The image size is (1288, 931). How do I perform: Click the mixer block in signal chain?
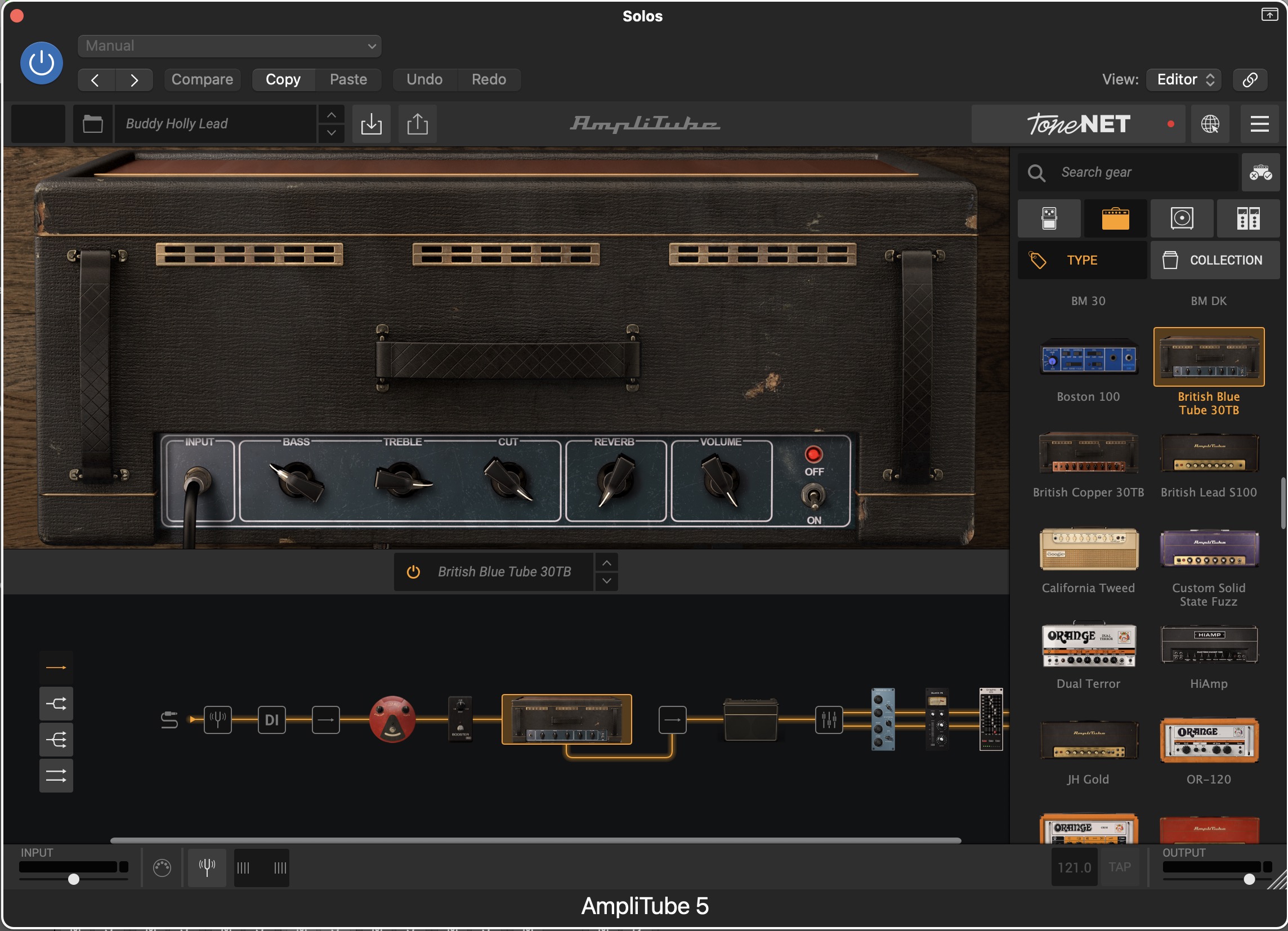[829, 720]
